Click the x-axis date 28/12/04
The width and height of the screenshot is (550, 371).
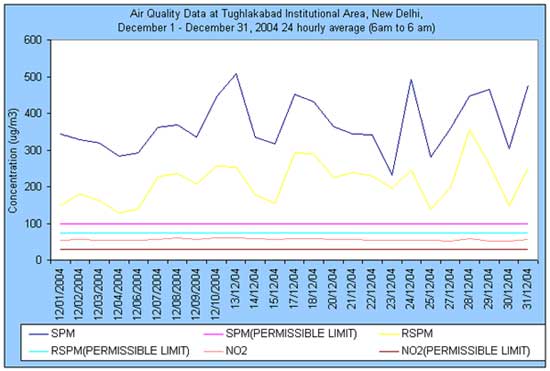(469, 289)
